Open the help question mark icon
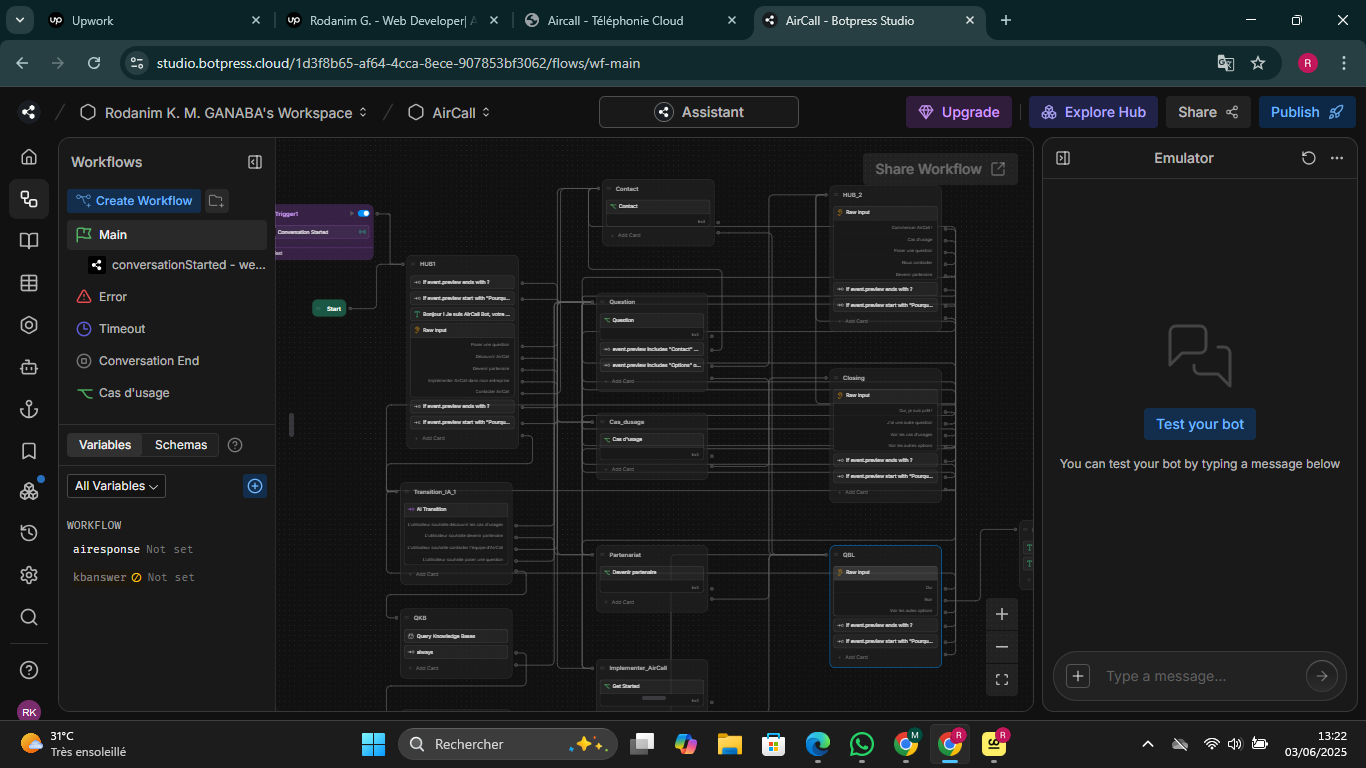This screenshot has height=768, width=1366. click(29, 669)
